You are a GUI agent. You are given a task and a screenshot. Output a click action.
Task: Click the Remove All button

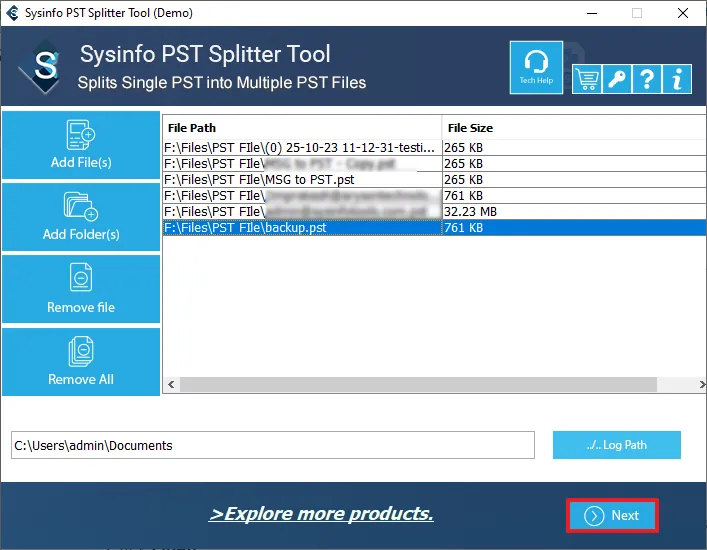(x=81, y=362)
